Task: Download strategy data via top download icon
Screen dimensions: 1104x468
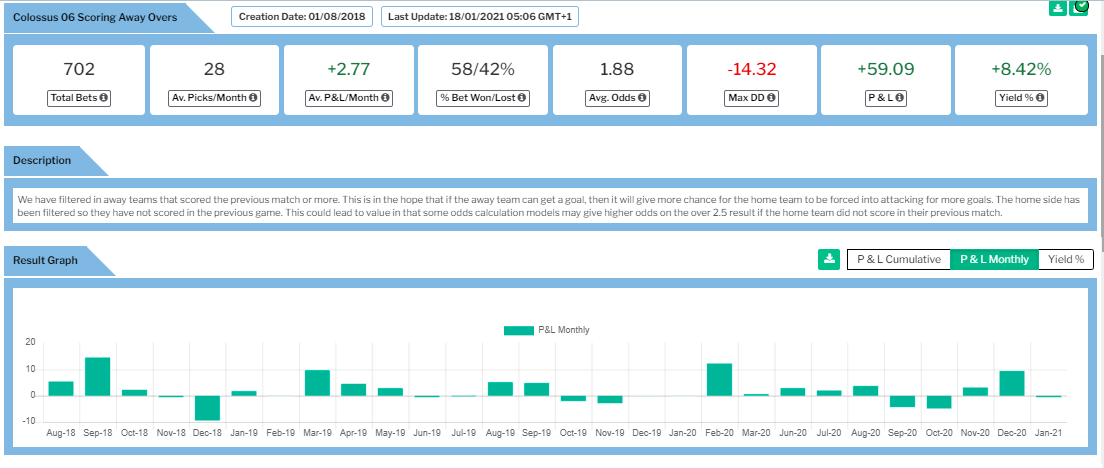Action: pos(1058,8)
